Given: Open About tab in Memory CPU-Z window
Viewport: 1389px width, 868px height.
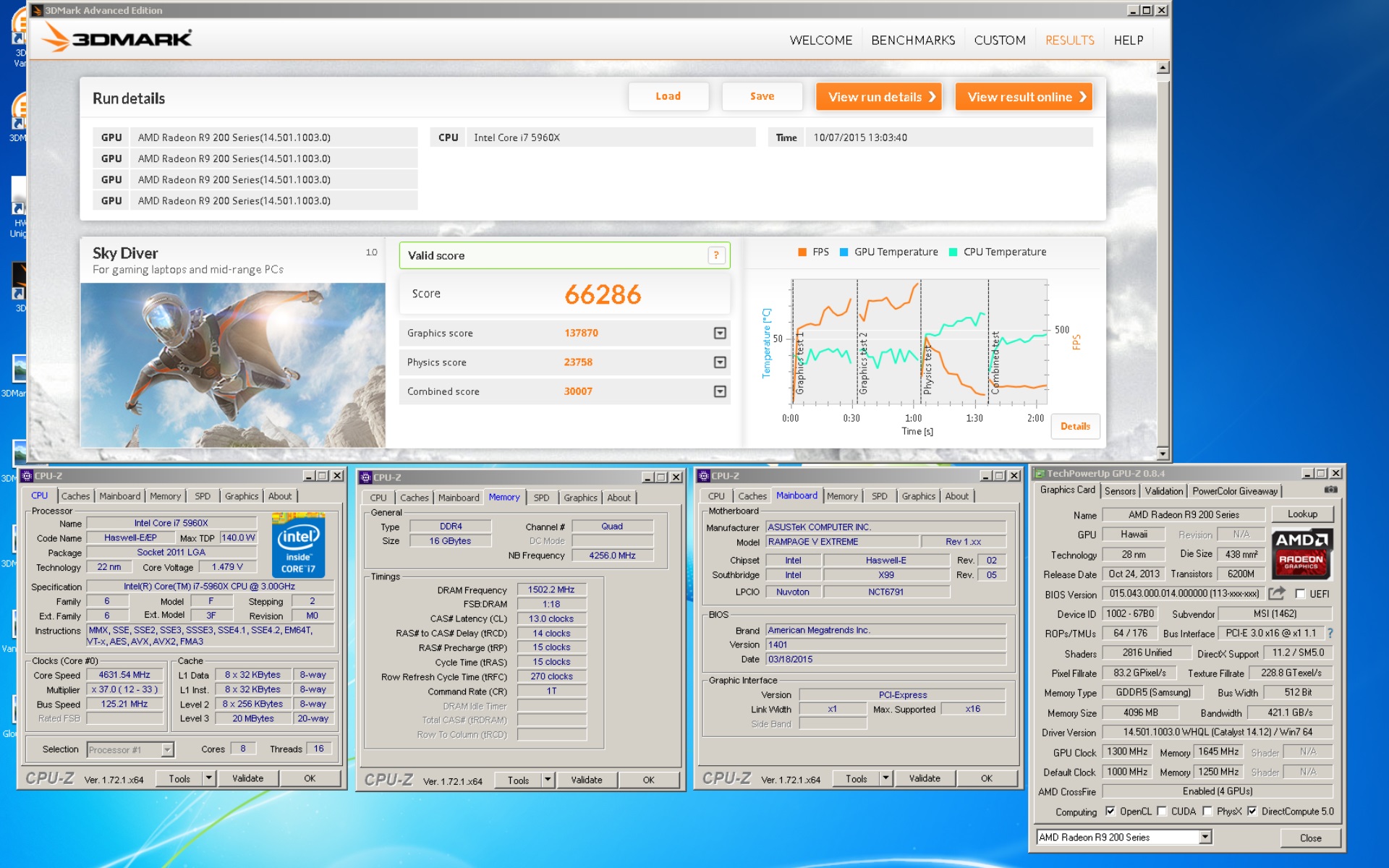Looking at the screenshot, I should [x=619, y=498].
